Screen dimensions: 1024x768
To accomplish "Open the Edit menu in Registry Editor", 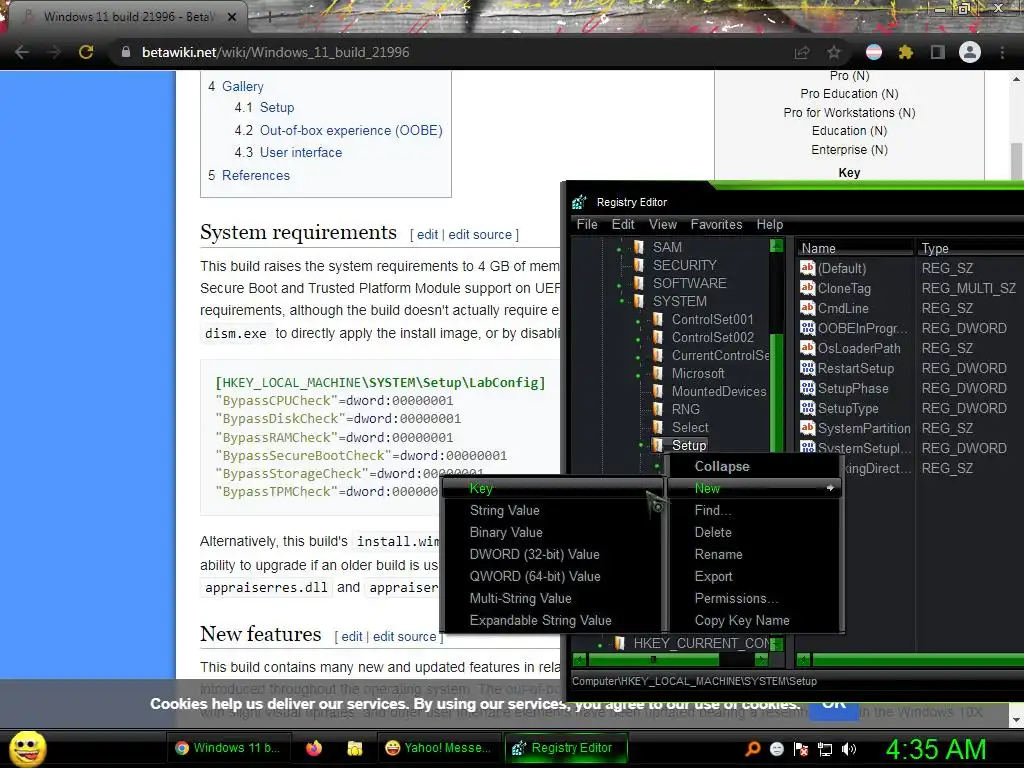I will pos(623,225).
